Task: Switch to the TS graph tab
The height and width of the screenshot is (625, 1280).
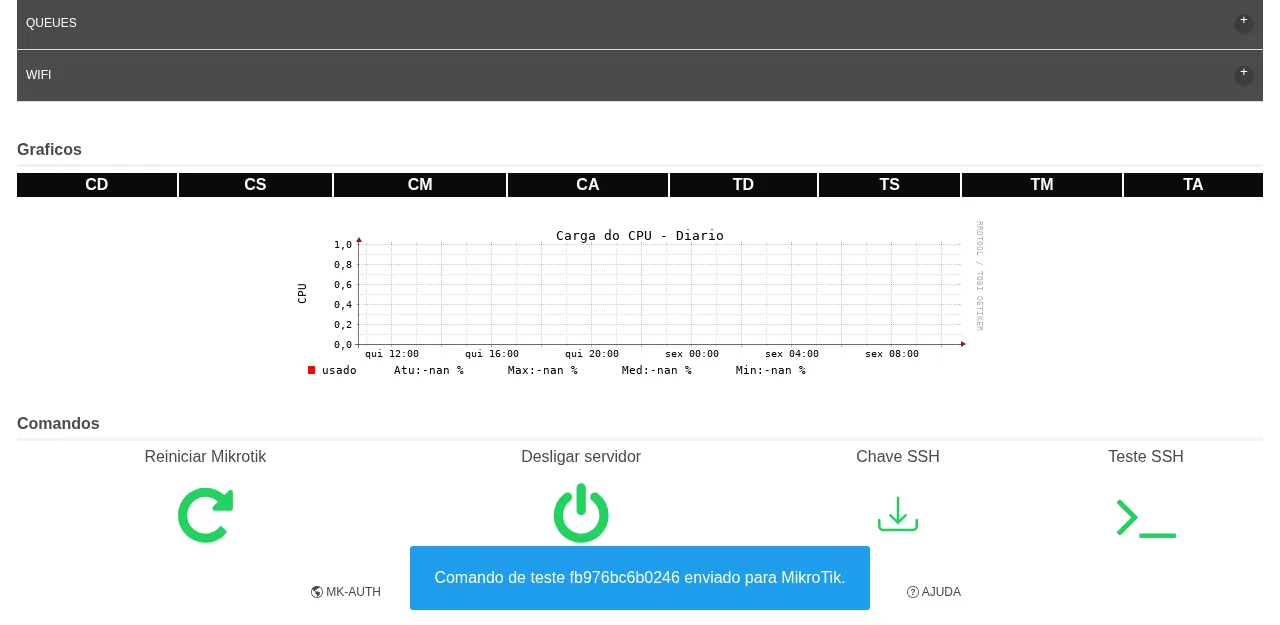Action: (x=890, y=185)
